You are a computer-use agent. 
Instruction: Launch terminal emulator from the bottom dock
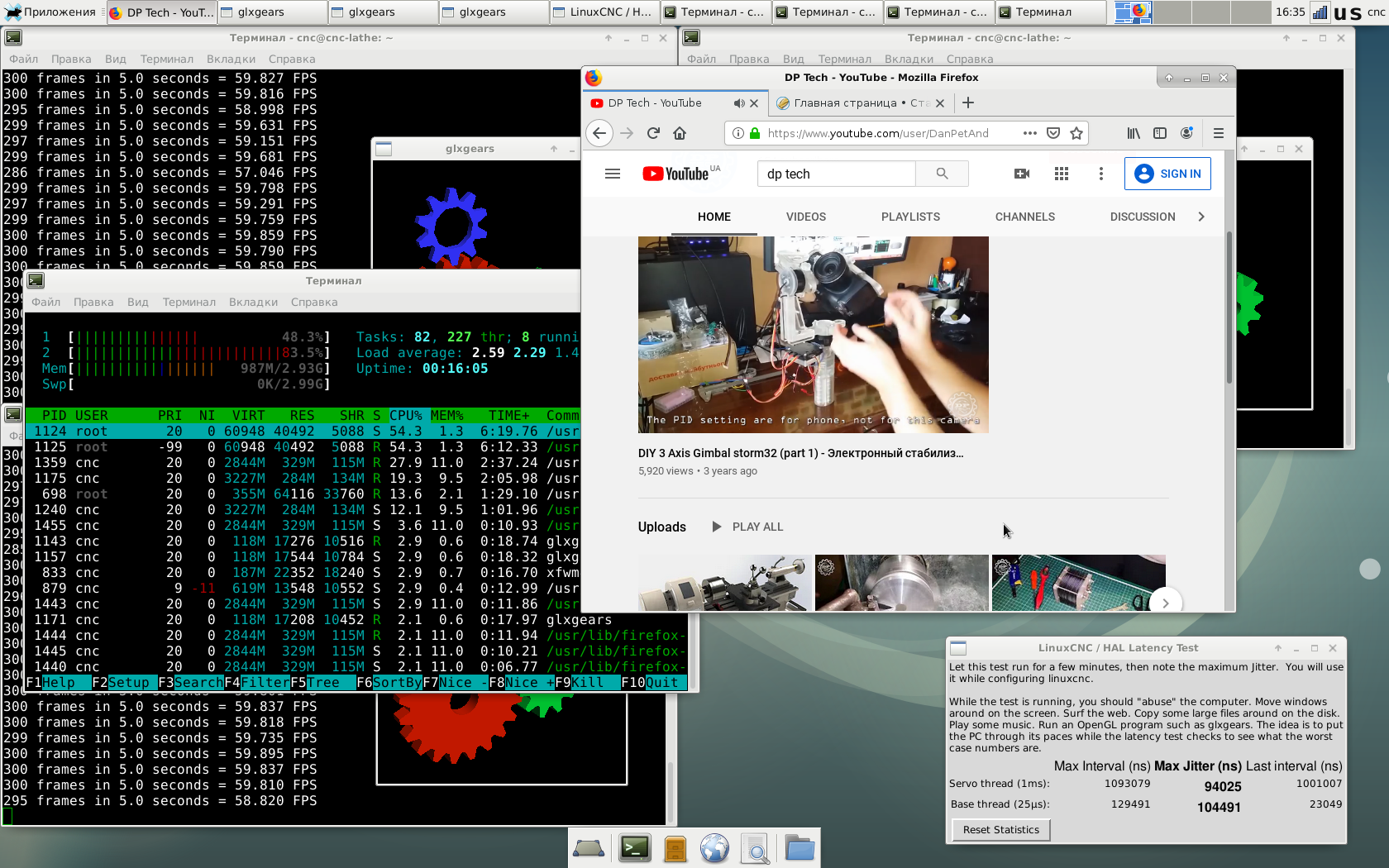634,848
